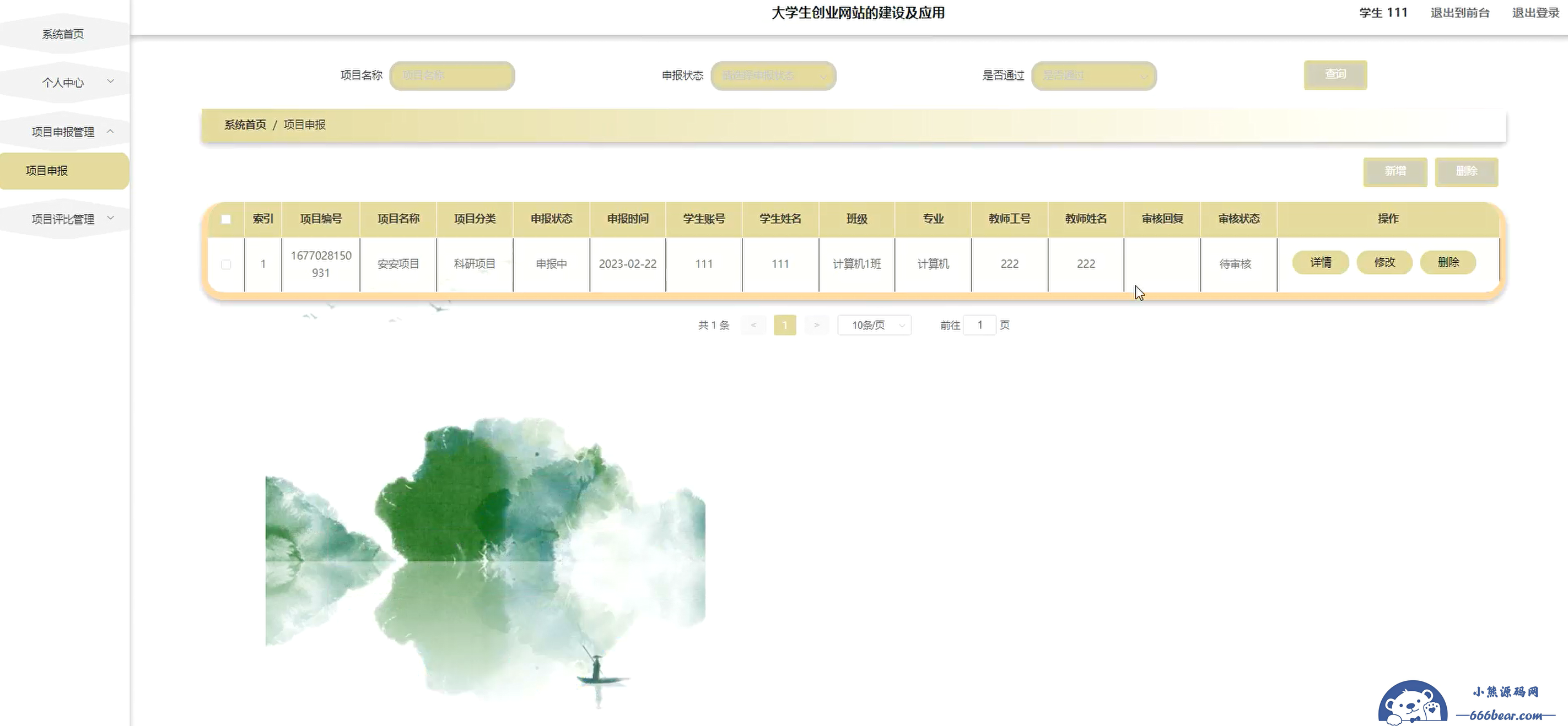The width and height of the screenshot is (1568, 726).
Task: Open the 是否通过 dropdown
Action: point(1094,75)
